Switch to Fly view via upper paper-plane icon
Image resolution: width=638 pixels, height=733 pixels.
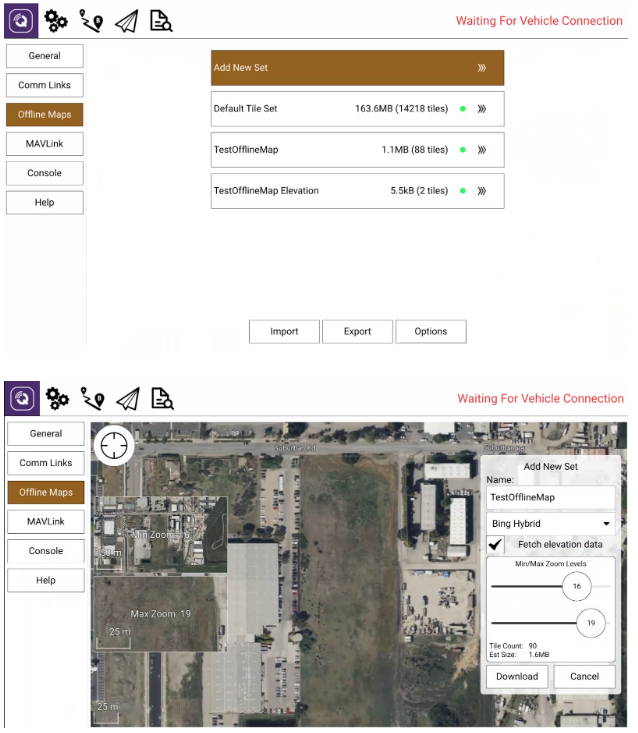point(126,20)
